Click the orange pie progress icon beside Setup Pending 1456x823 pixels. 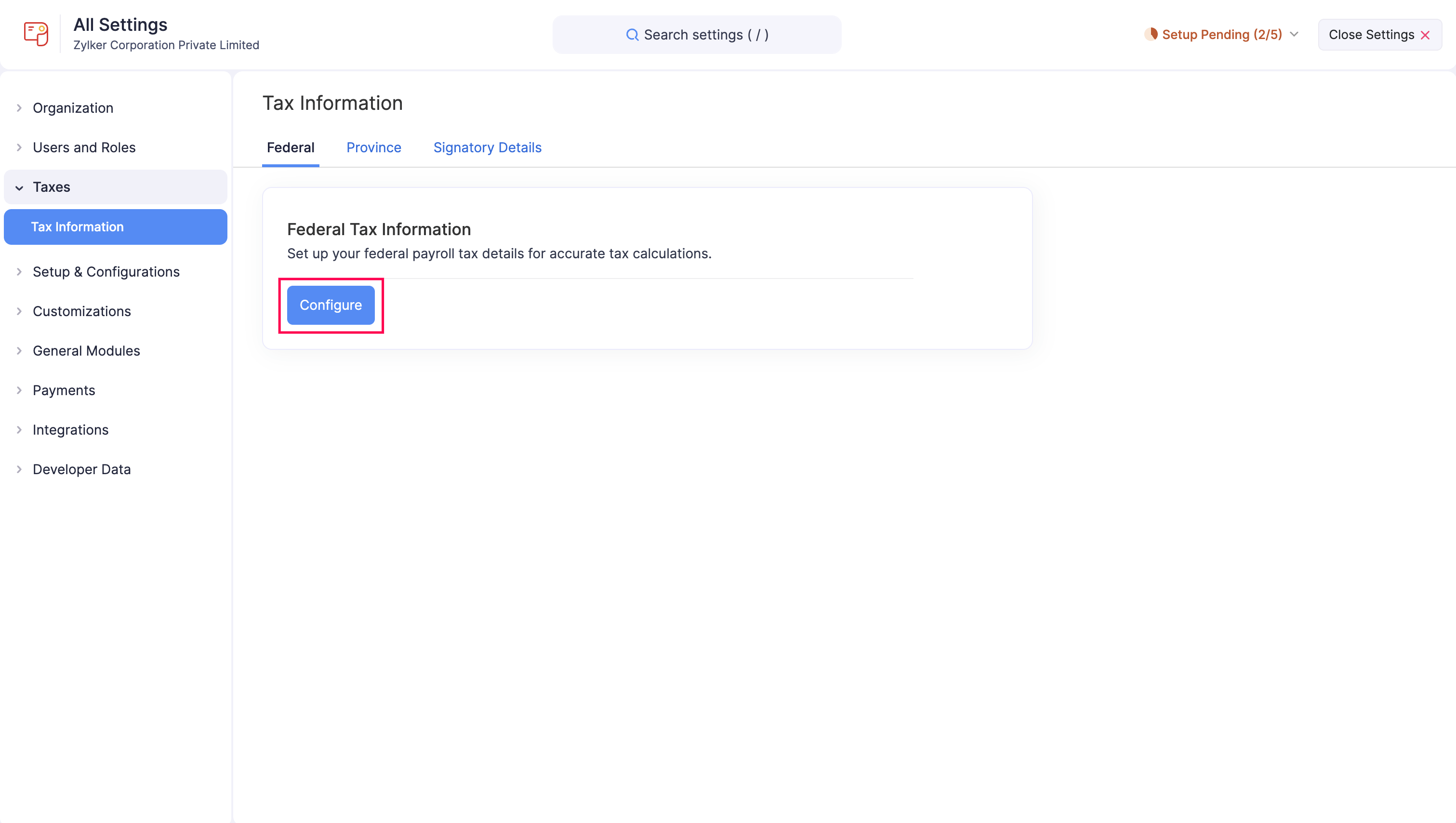click(x=1152, y=34)
